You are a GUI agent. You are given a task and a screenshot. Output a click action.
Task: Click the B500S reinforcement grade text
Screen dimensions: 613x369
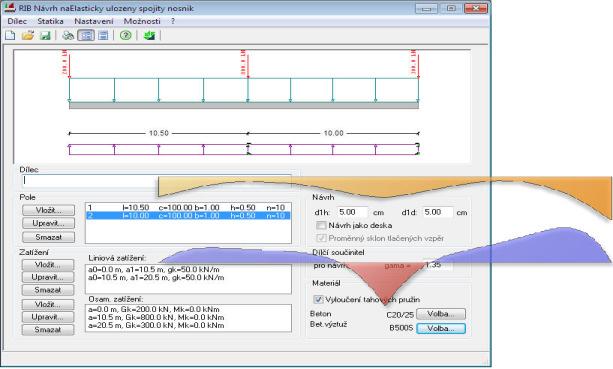[401, 328]
